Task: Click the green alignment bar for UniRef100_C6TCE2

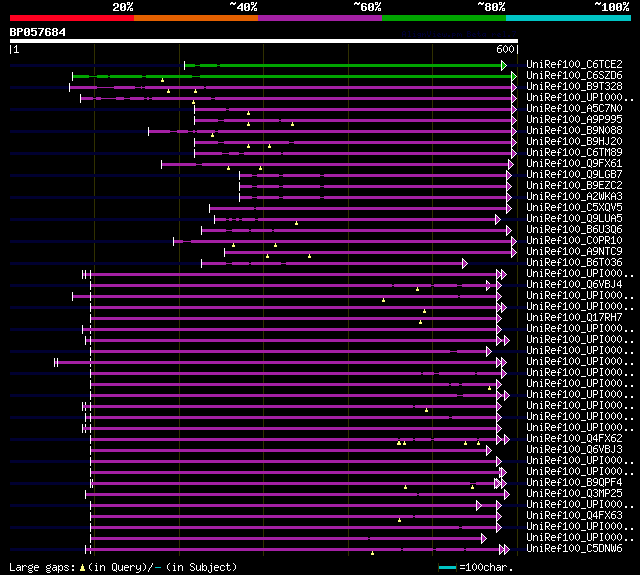Action: coord(343,65)
